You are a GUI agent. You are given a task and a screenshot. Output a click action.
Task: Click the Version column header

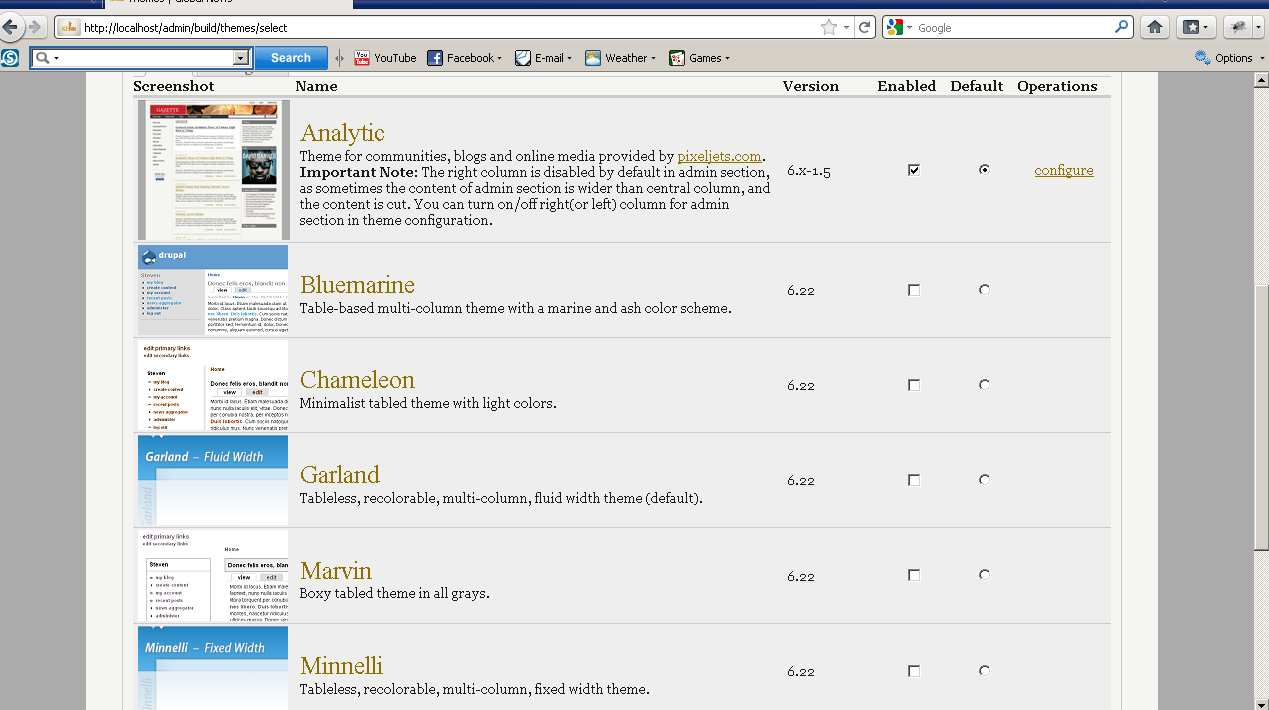(x=811, y=86)
